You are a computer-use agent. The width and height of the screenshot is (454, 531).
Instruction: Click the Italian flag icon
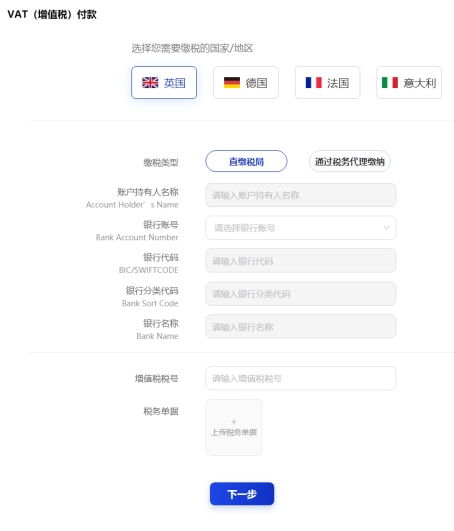[390, 83]
